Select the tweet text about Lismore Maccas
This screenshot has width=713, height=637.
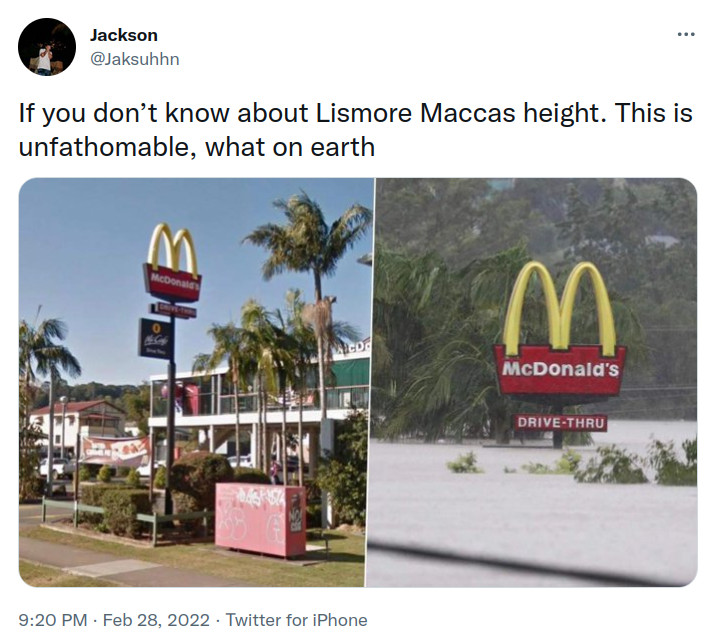(x=356, y=130)
